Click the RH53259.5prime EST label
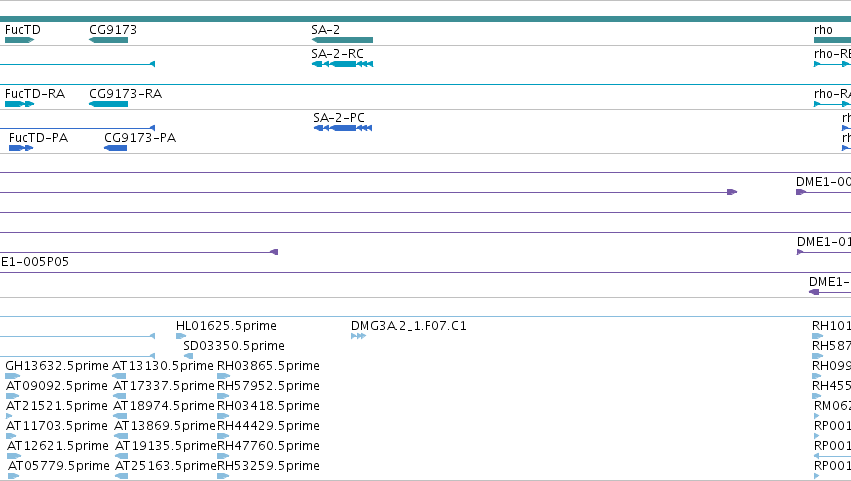 coord(268,466)
